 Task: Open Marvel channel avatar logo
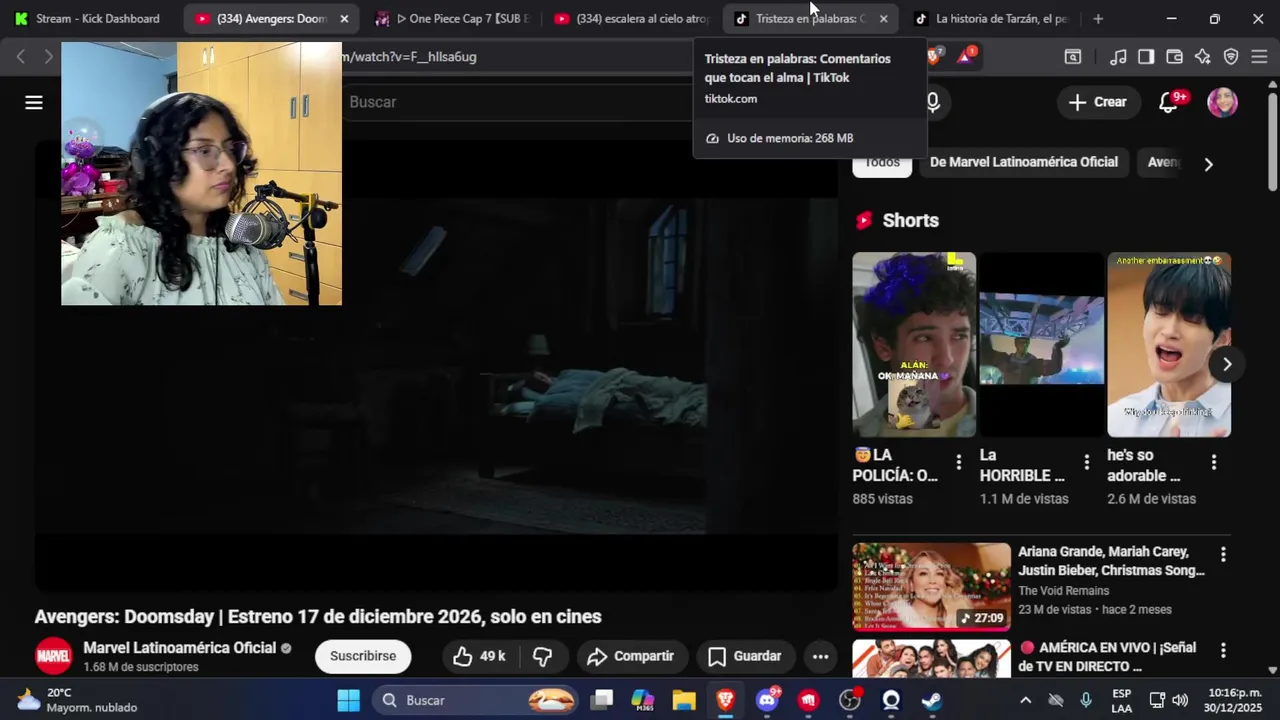54,656
